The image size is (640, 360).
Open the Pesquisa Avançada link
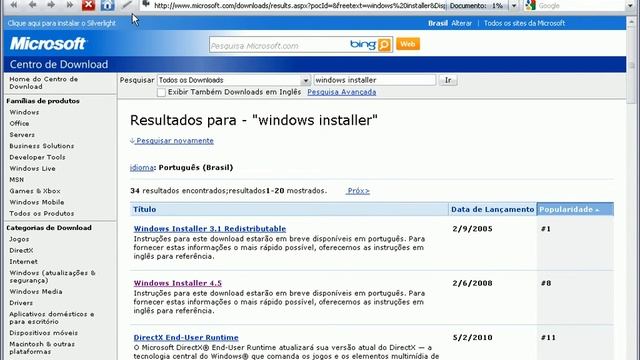point(342,92)
